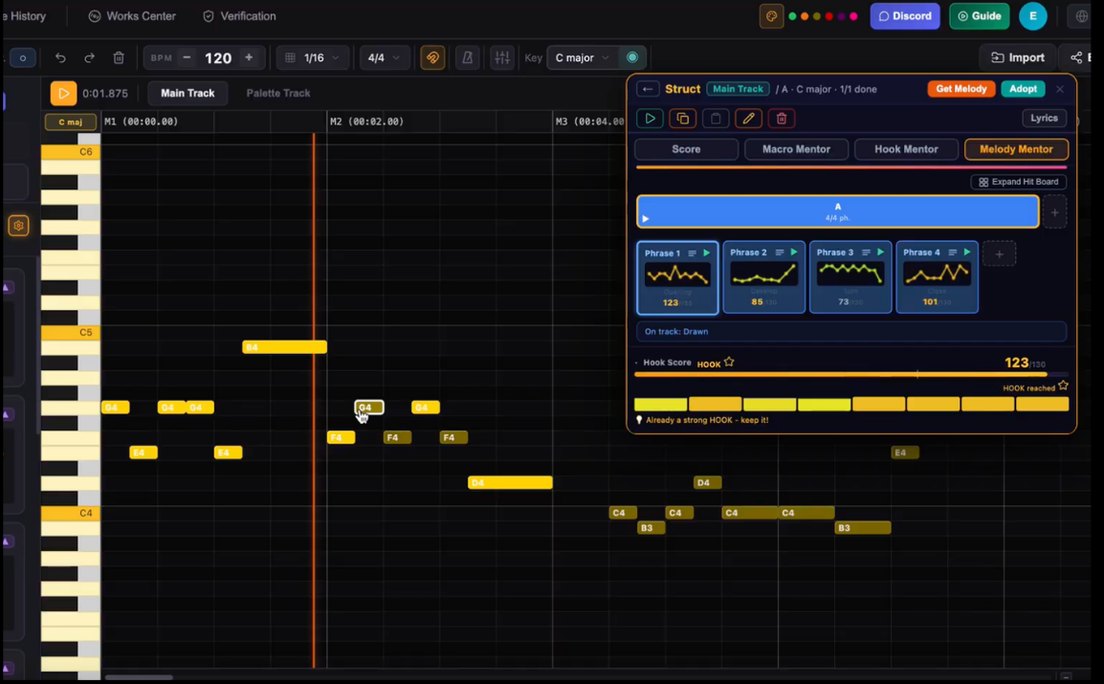The width and height of the screenshot is (1104, 684).
Task: Click the C maj chord label chip
Action: click(70, 122)
